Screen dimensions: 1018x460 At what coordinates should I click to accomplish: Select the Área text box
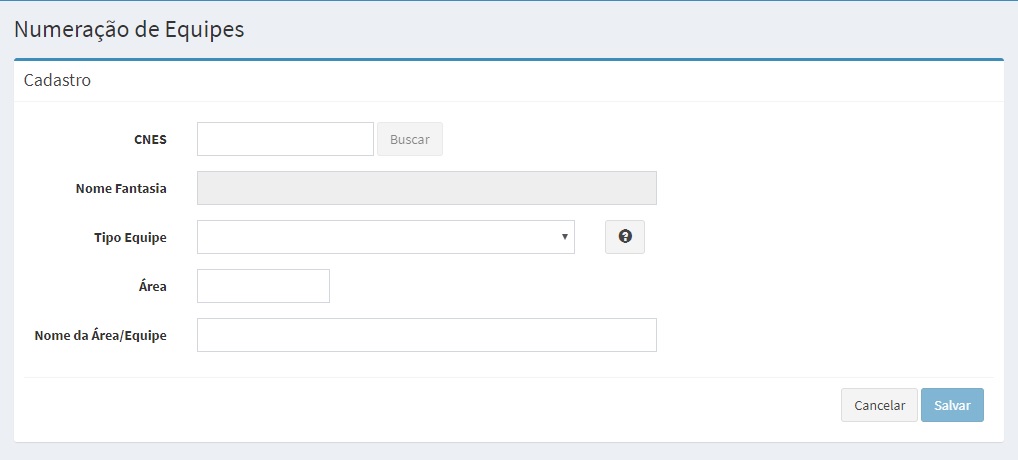click(x=263, y=286)
